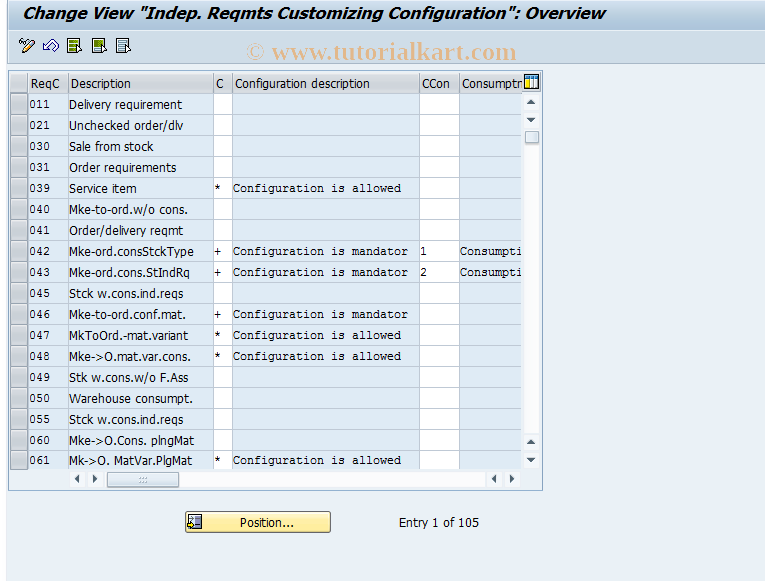
Task: Click the C field with * for Service item
Action: tap(223, 188)
